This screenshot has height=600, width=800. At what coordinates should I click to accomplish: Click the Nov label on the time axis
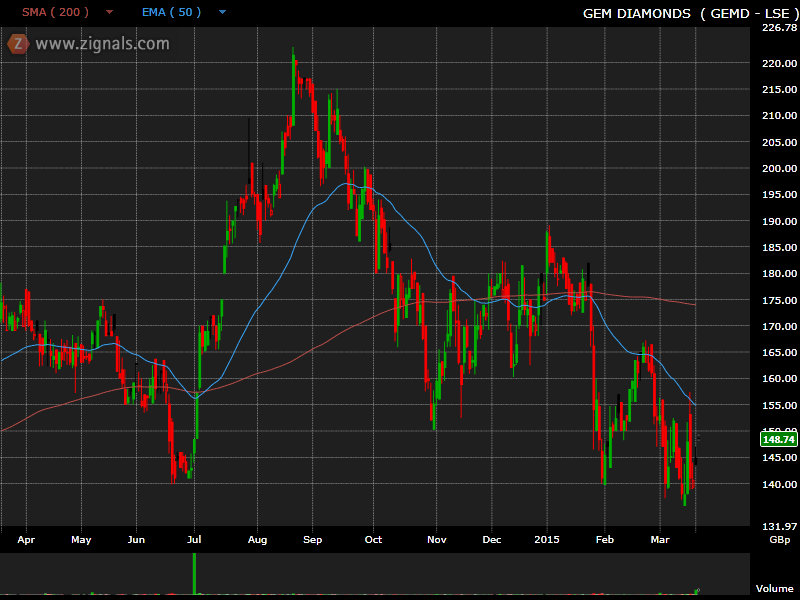[x=436, y=540]
